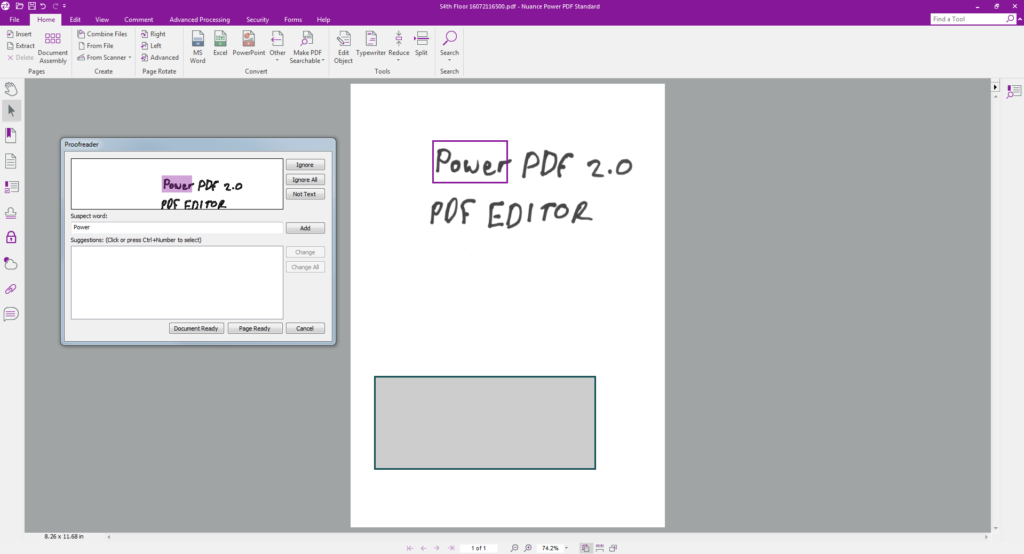Convert to MS Word

pos(197,48)
